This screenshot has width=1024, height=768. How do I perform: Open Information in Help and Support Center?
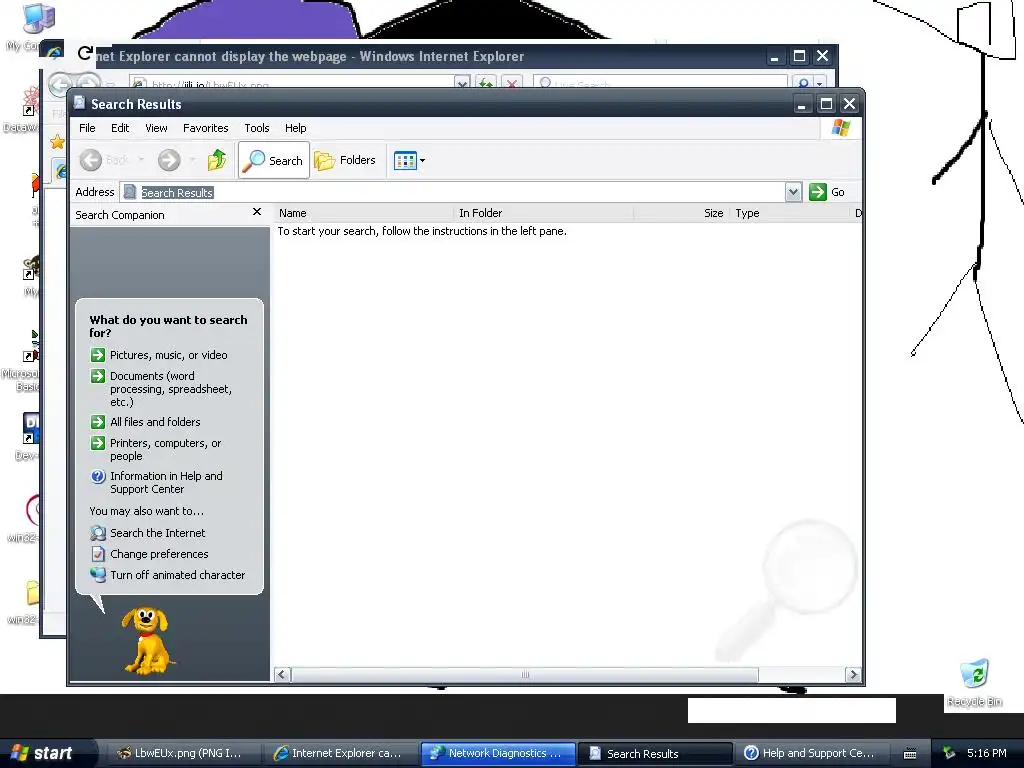click(166, 483)
